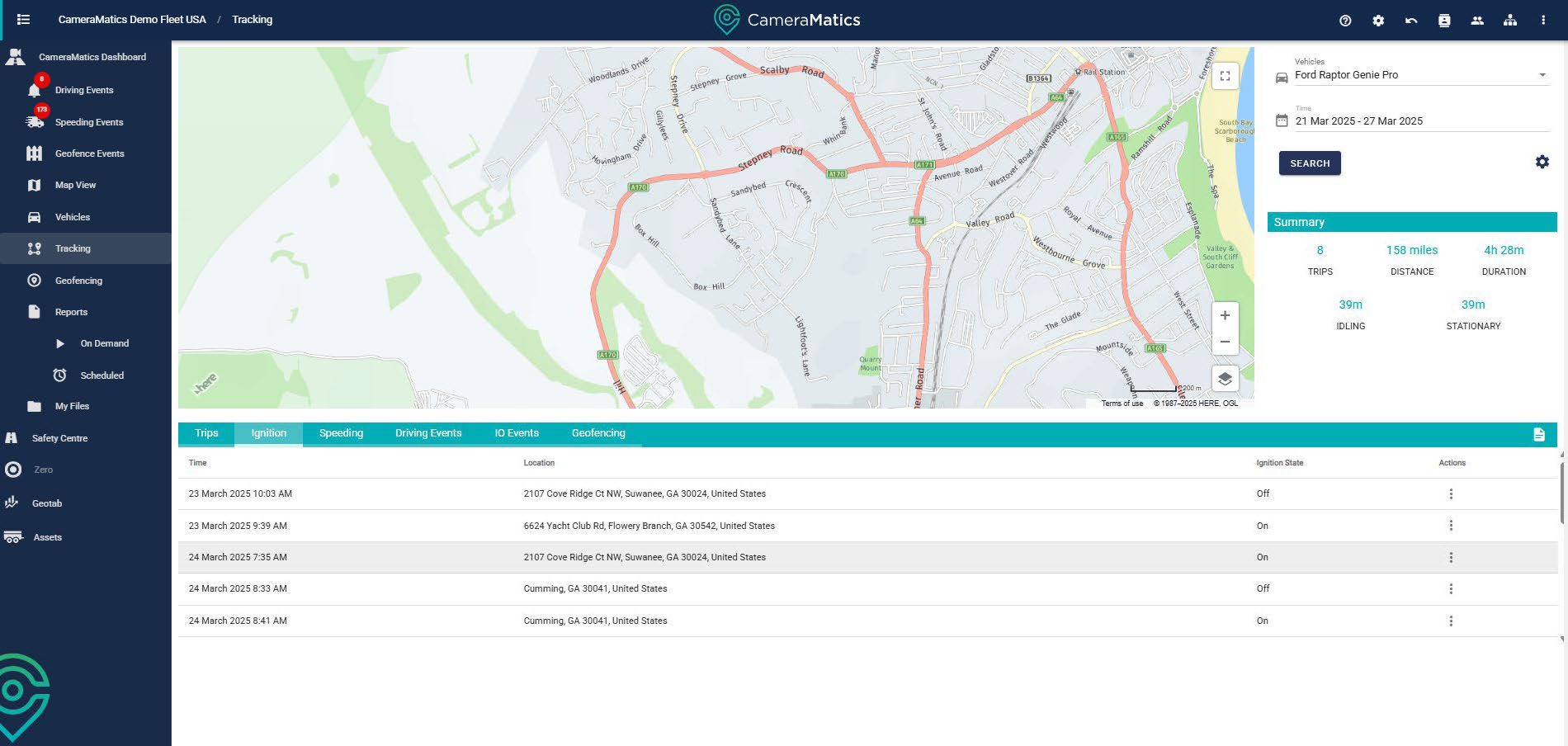Open map layers selector
Viewport: 1568px width, 746px height.
[1225, 379]
